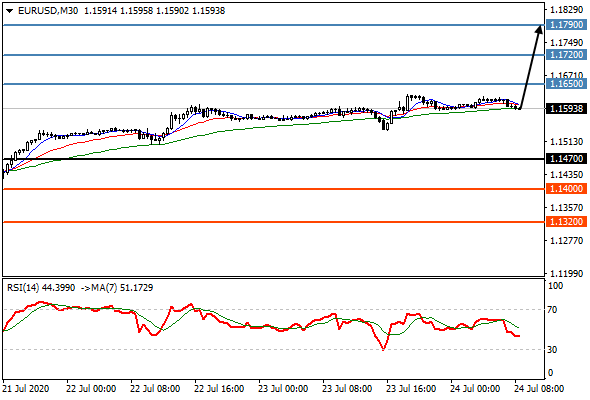The image size is (590, 400).
Task: Click the RSI low point near 30
Action: (383, 348)
